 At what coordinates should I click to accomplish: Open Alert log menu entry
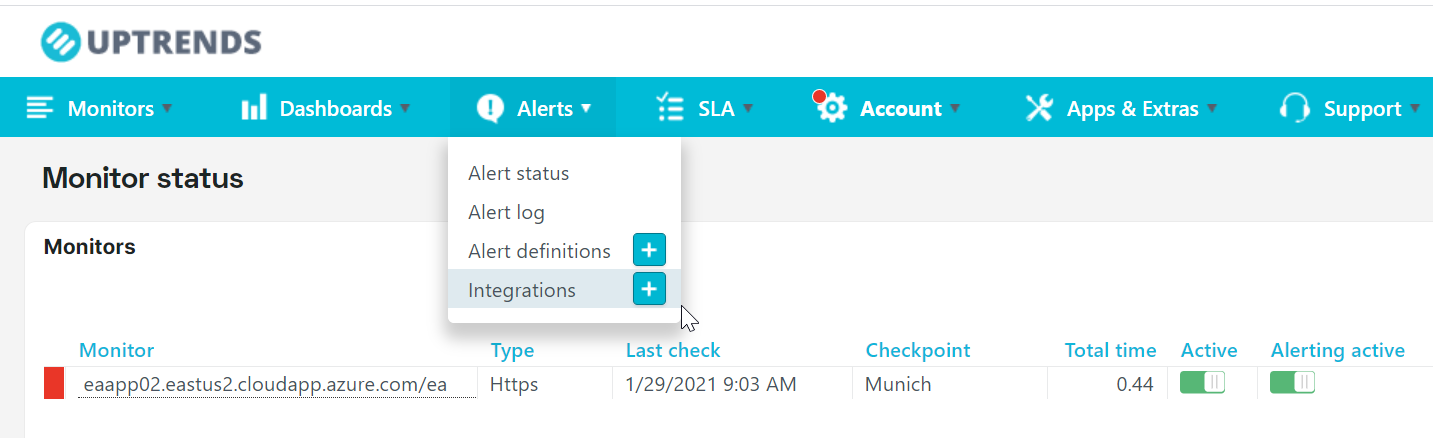[506, 212]
